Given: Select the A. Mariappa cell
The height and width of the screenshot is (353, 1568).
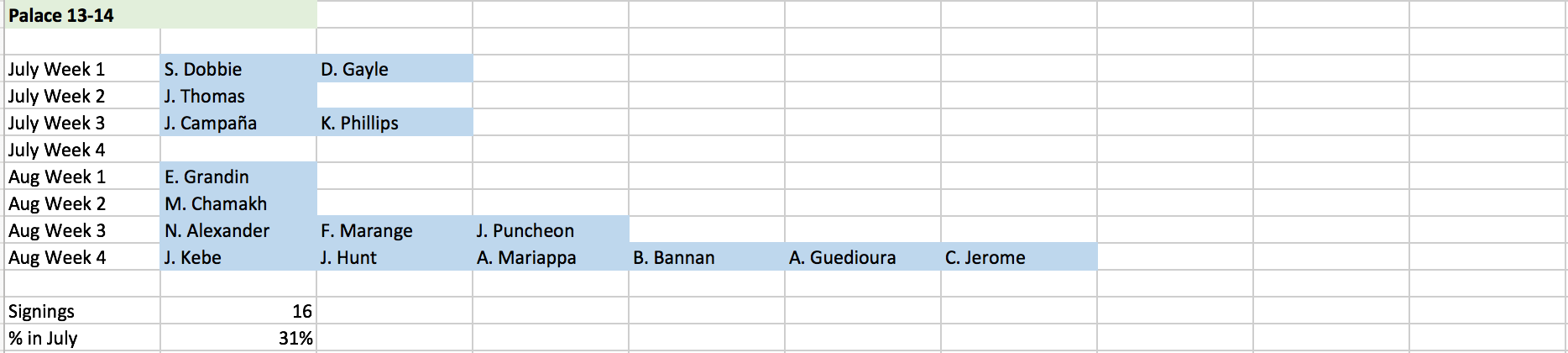Looking at the screenshot, I should pos(551,257).
